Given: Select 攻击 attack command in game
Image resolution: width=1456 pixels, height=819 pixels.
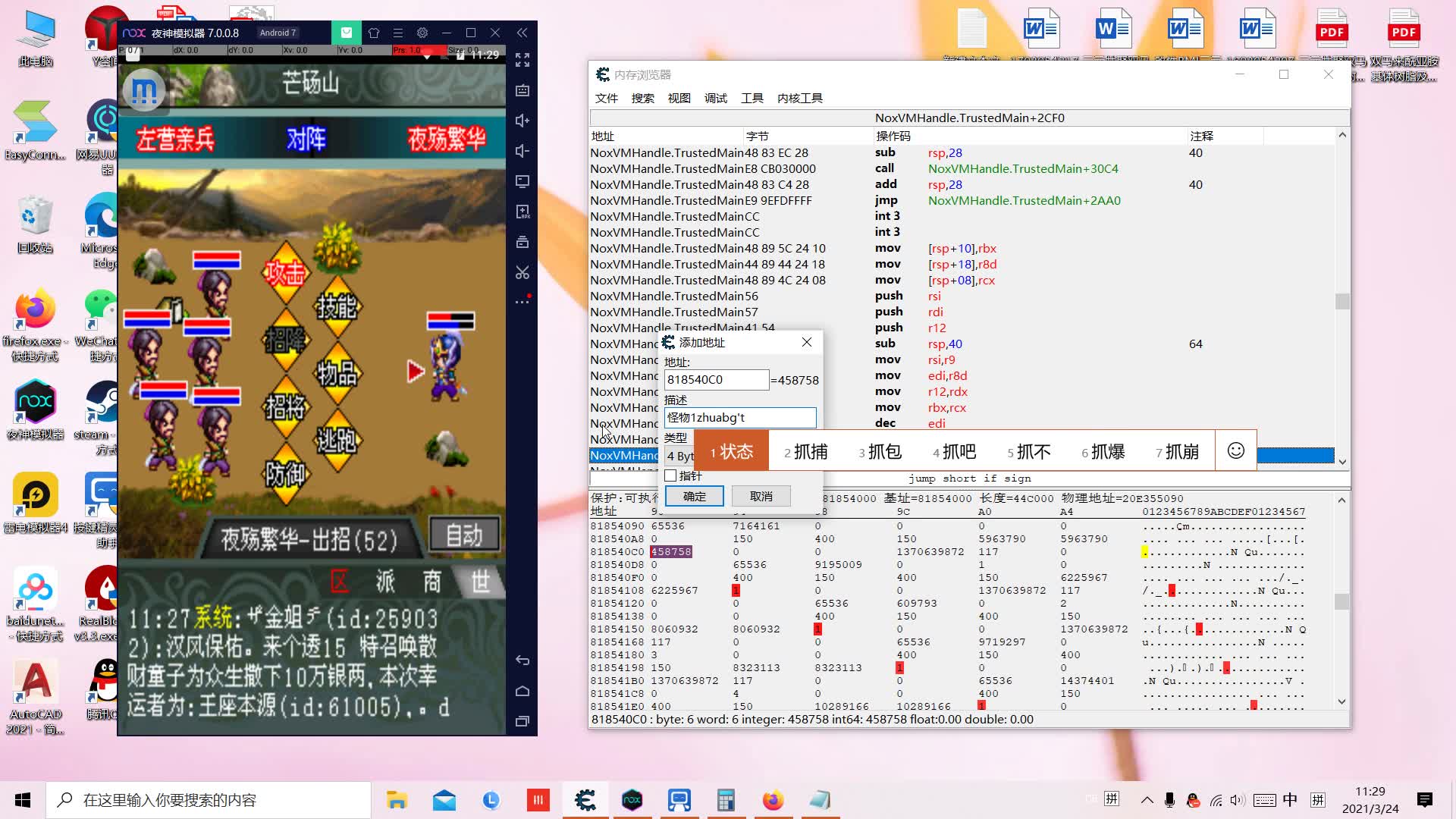Looking at the screenshot, I should (x=286, y=273).
